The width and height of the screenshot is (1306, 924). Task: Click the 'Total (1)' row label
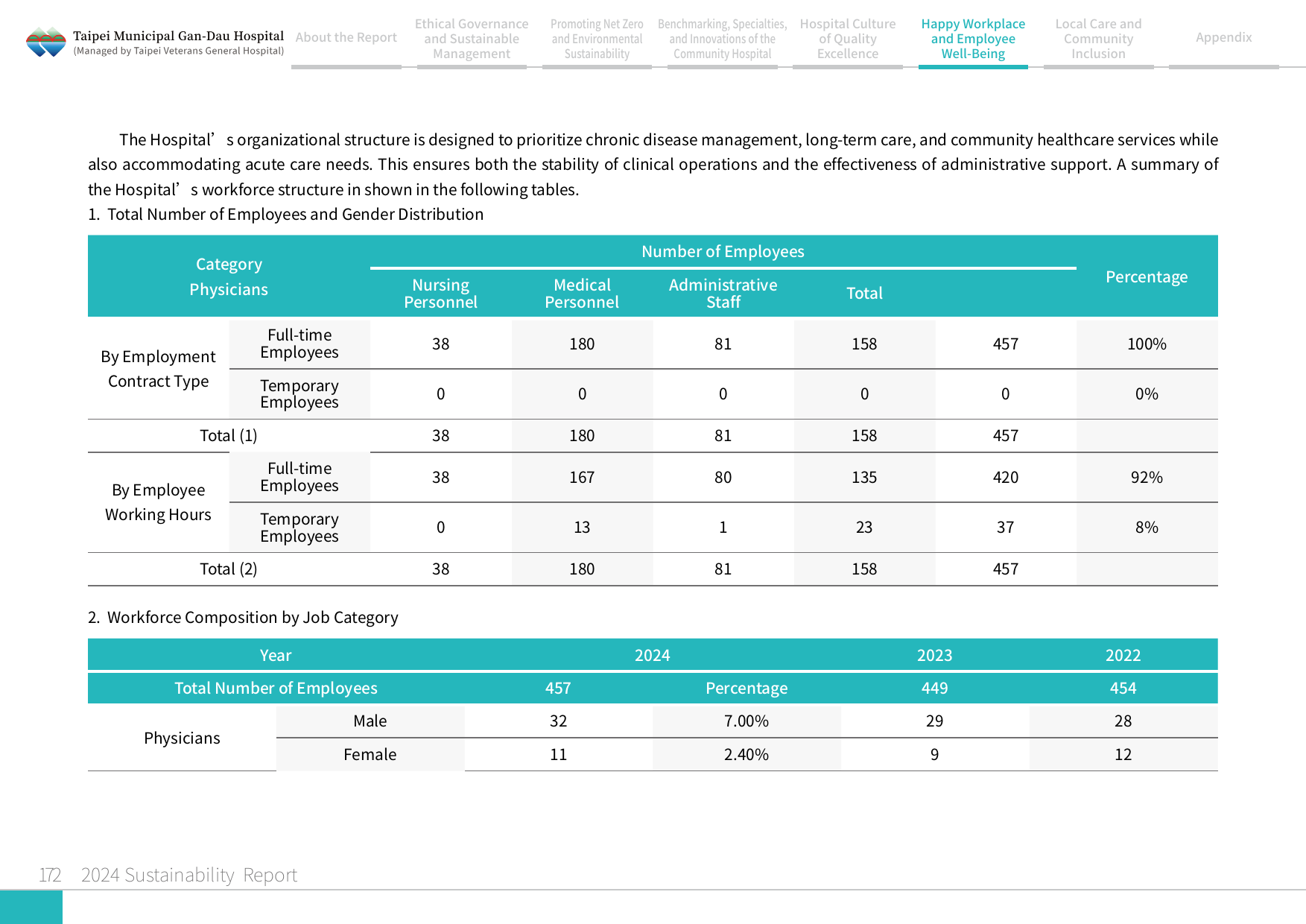pos(229,435)
